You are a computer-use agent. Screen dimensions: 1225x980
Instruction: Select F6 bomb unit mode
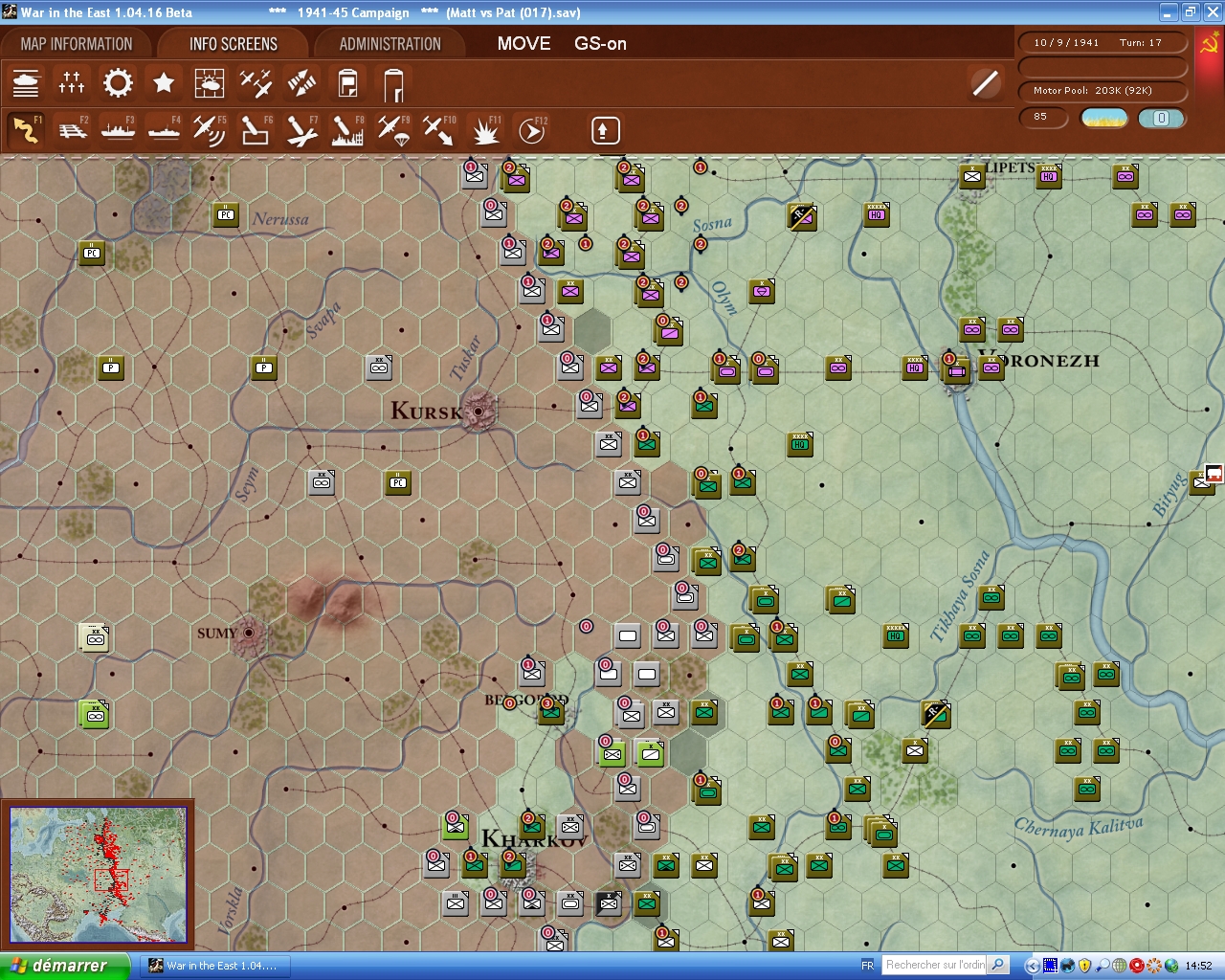256,129
